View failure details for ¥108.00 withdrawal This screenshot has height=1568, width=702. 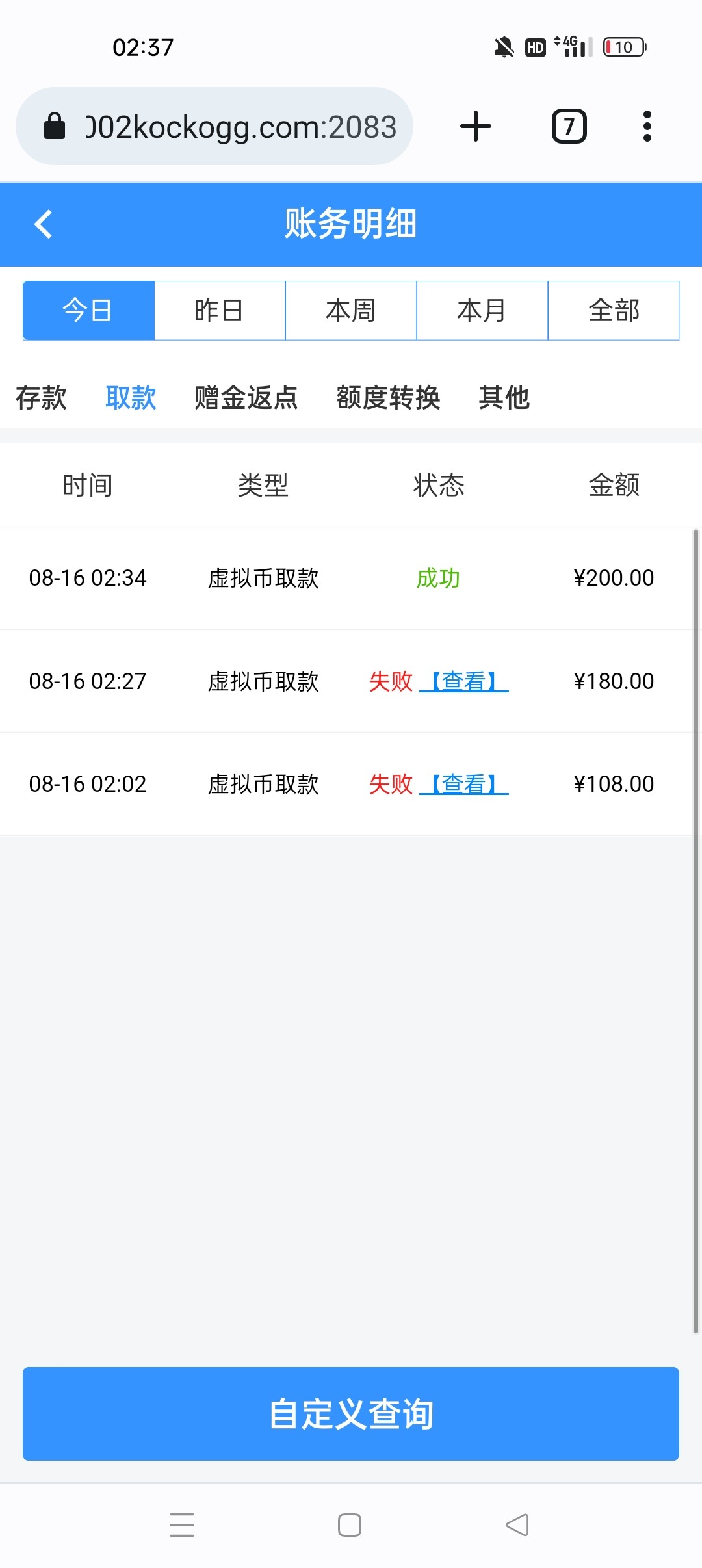point(464,784)
